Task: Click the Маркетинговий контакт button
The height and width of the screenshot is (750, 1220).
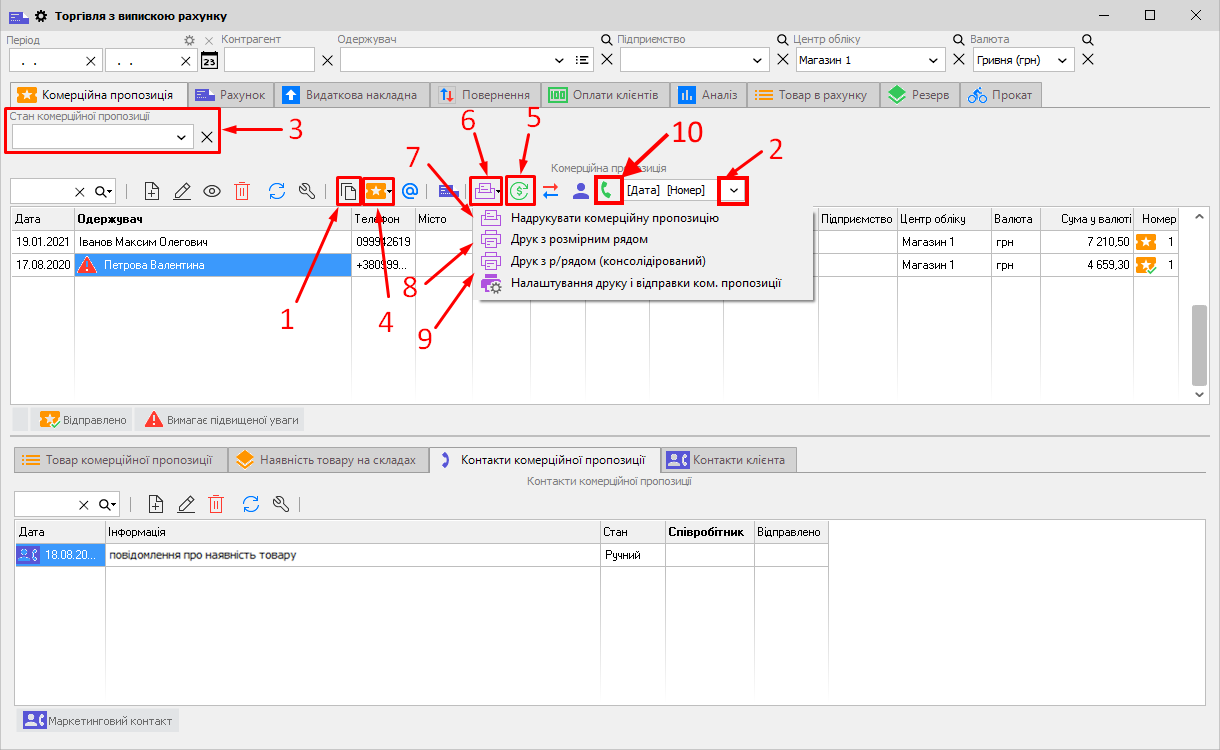Action: tap(98, 721)
